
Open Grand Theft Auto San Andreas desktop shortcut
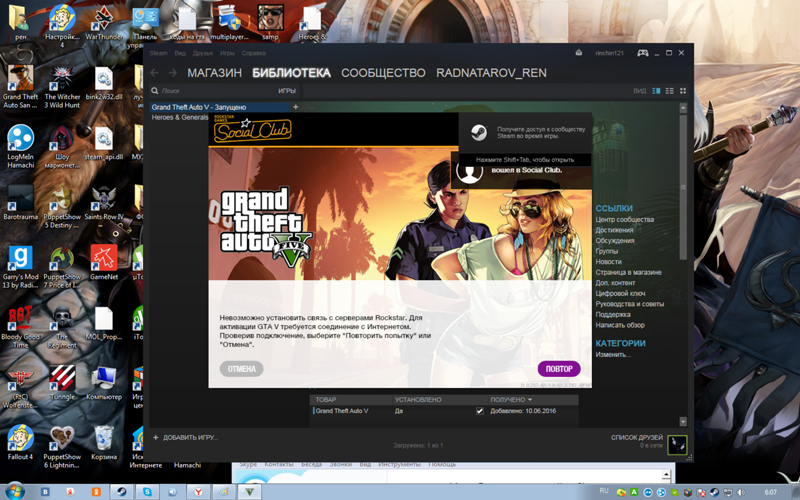pos(20,86)
